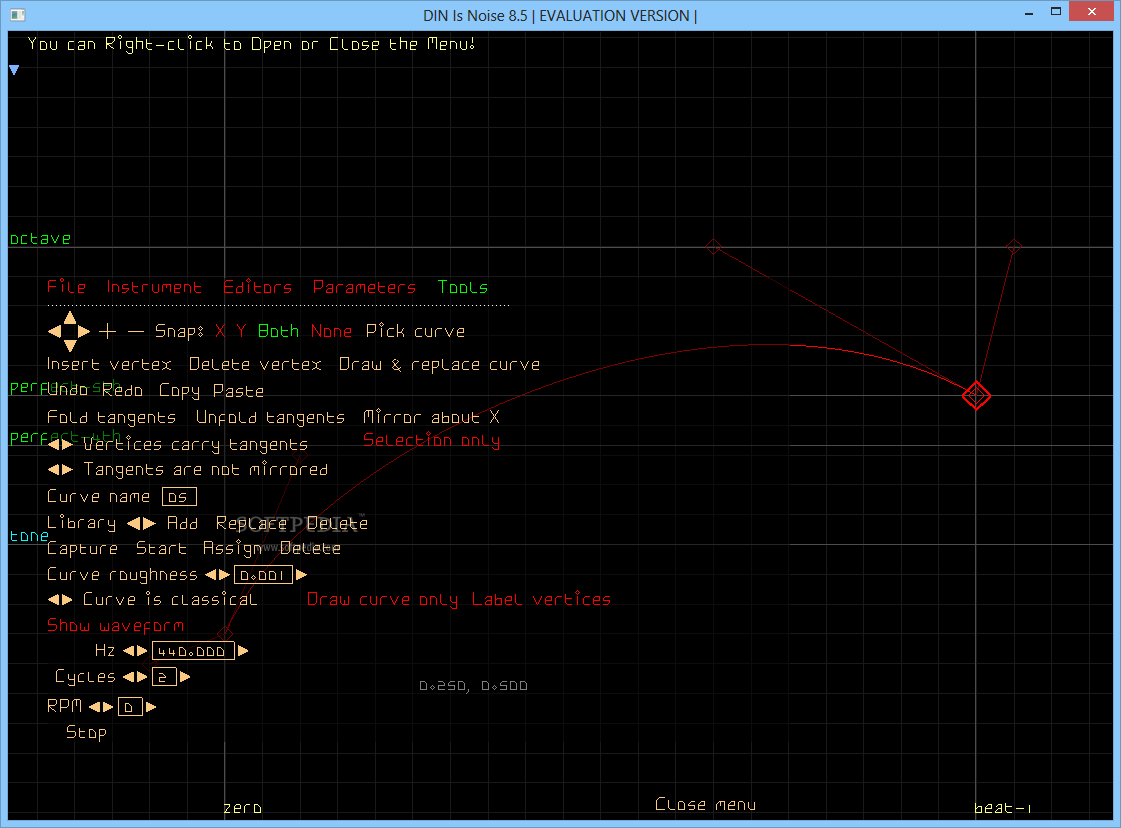Toggle Show waveform option
The width and height of the screenshot is (1121, 828).
[x=115, y=626]
